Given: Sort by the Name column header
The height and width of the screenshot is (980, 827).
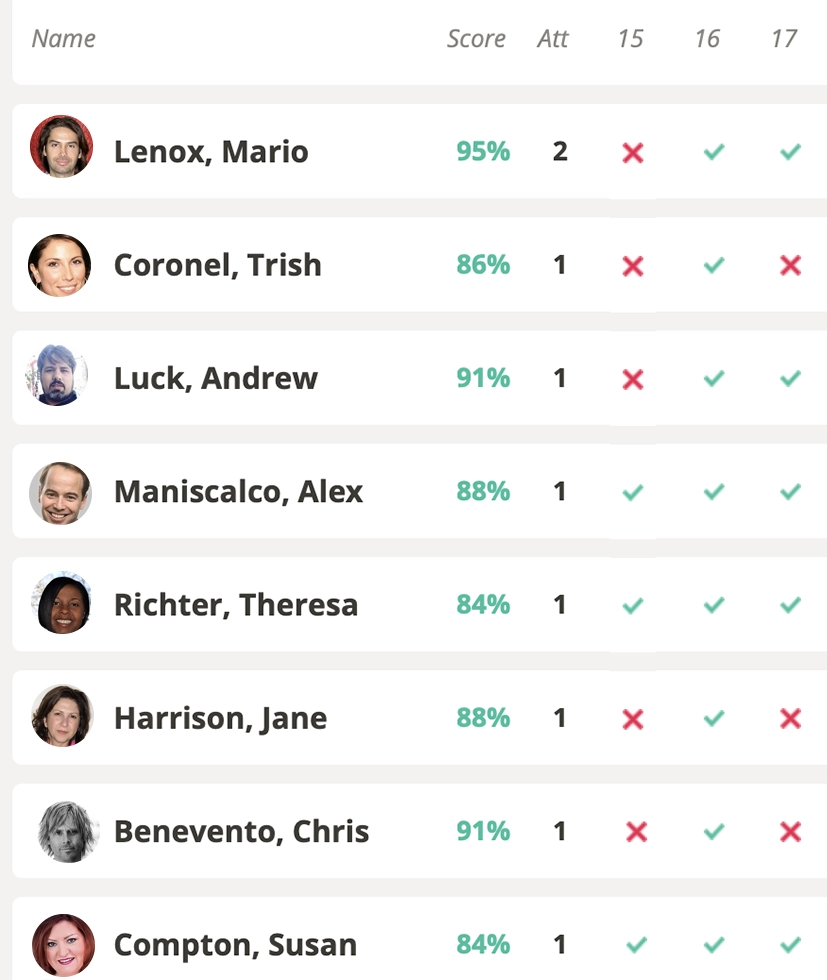Looking at the screenshot, I should point(64,39).
